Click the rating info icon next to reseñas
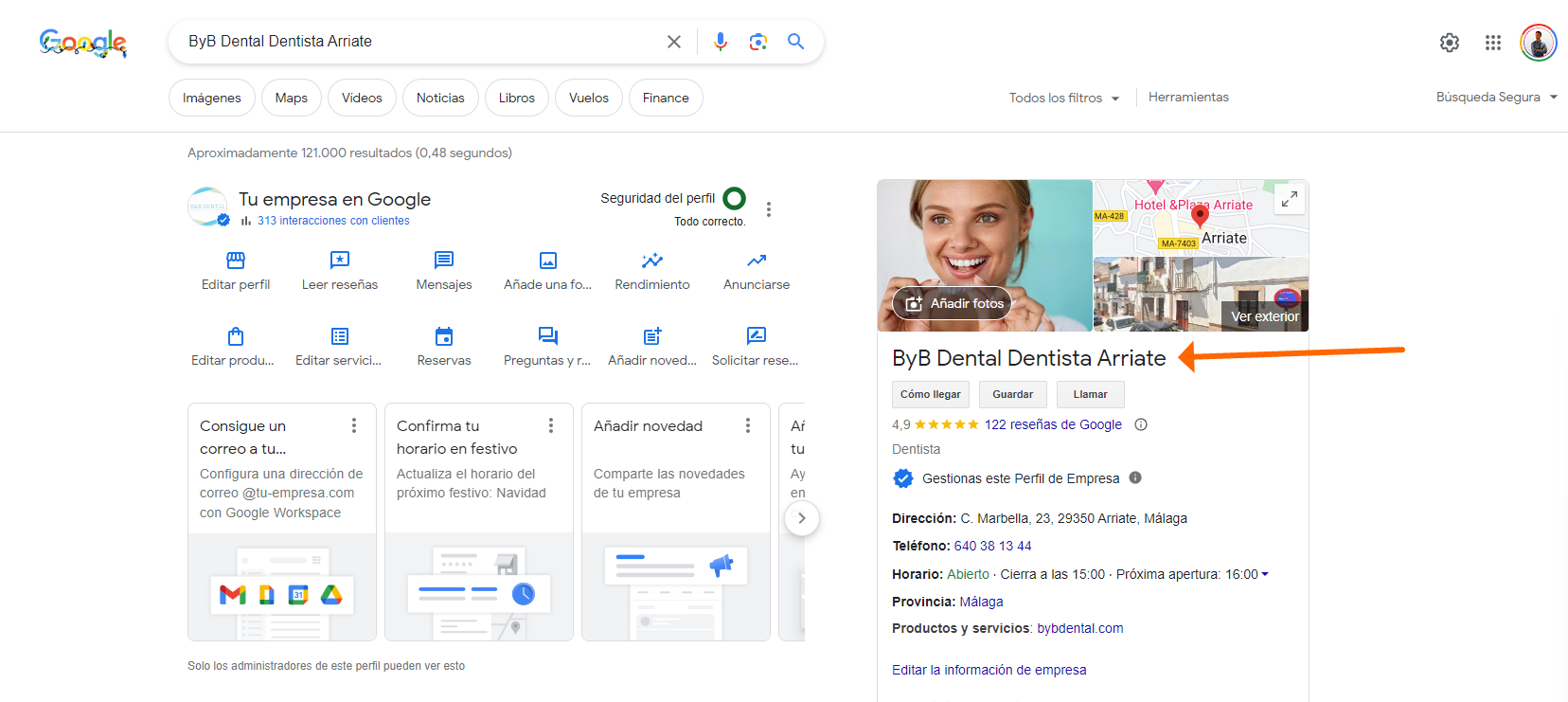Image resolution: width=1568 pixels, height=702 pixels. point(1141,424)
